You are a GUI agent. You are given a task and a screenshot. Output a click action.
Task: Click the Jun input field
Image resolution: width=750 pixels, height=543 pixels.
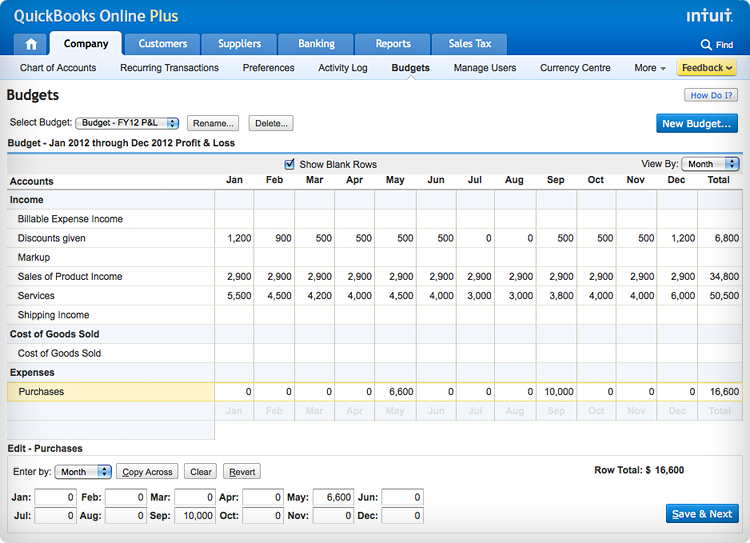[402, 497]
